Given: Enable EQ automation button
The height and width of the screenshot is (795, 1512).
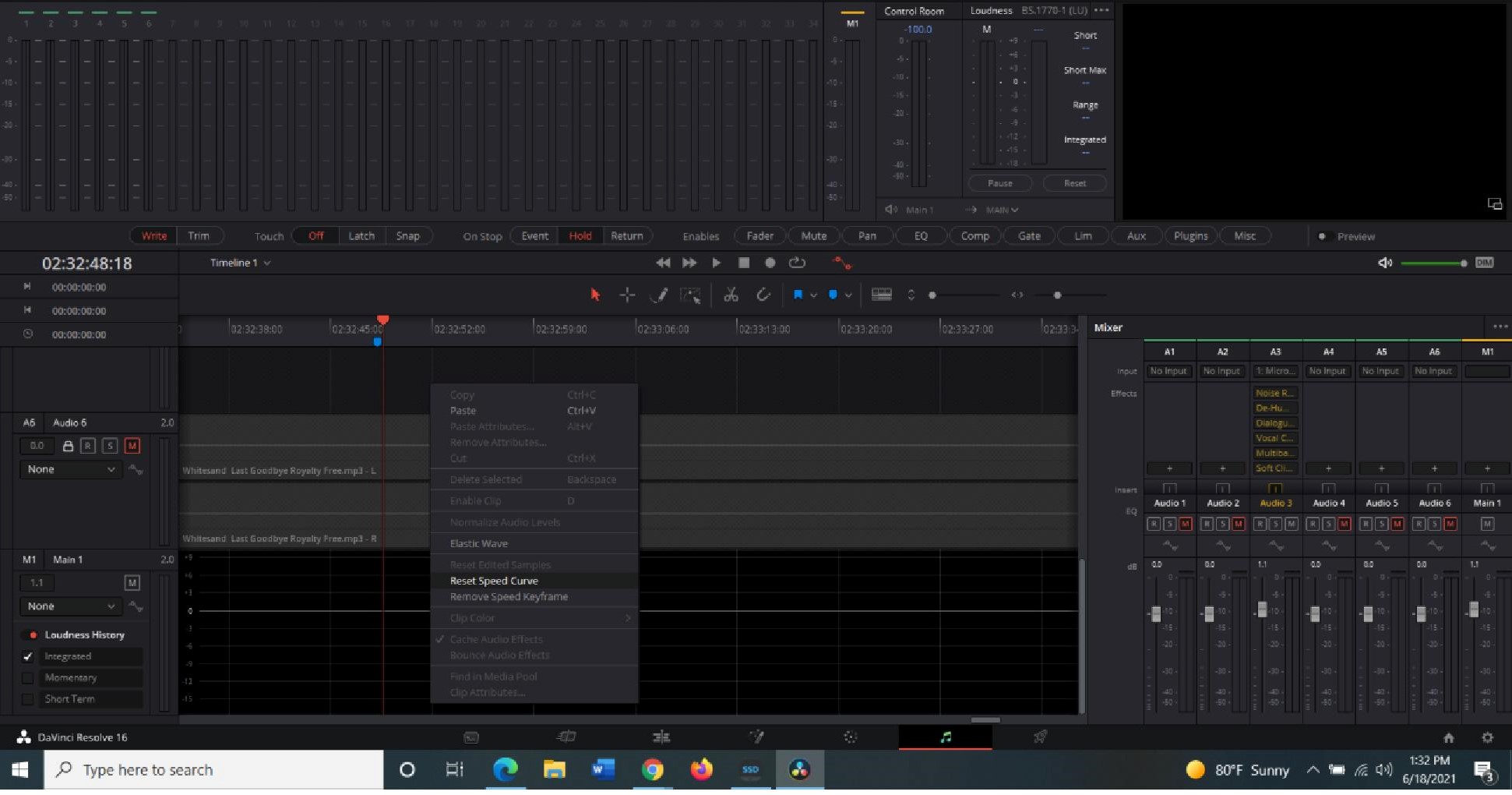Looking at the screenshot, I should coord(921,235).
